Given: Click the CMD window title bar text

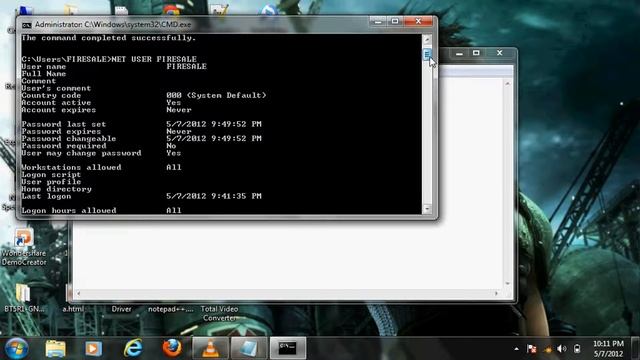Looking at the screenshot, I should 113,24.
